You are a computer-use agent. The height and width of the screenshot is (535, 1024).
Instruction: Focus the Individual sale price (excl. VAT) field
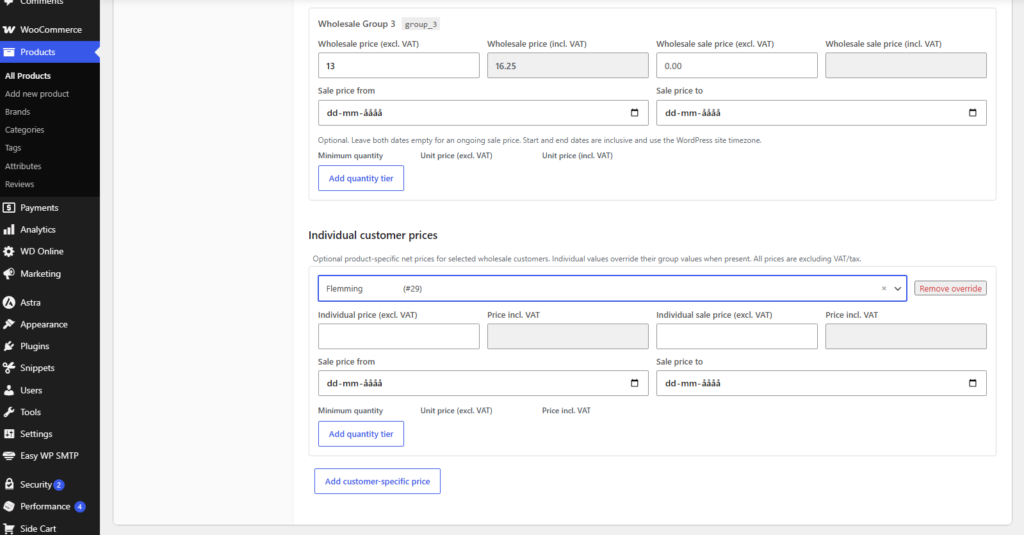click(737, 336)
